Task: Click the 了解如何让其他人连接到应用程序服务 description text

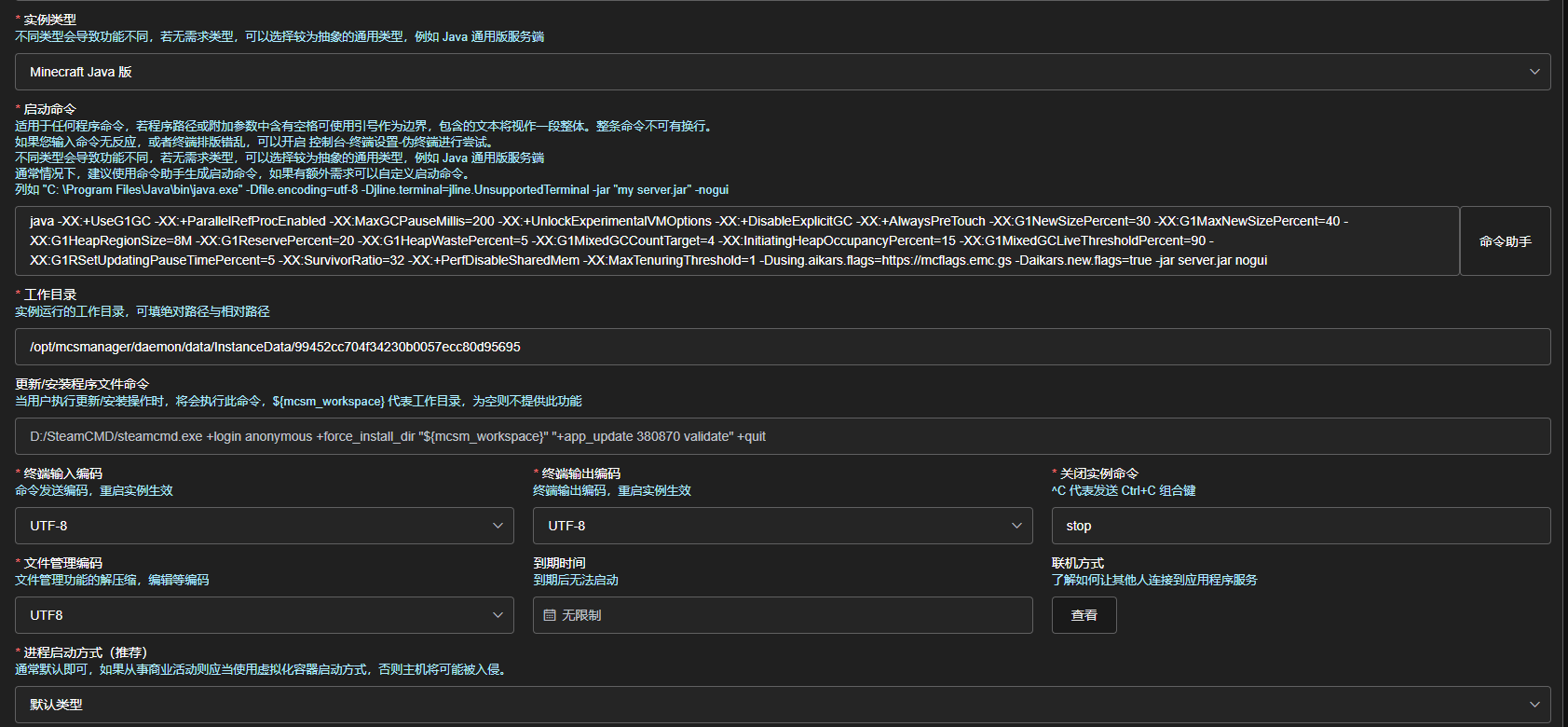Action: click(1154, 580)
